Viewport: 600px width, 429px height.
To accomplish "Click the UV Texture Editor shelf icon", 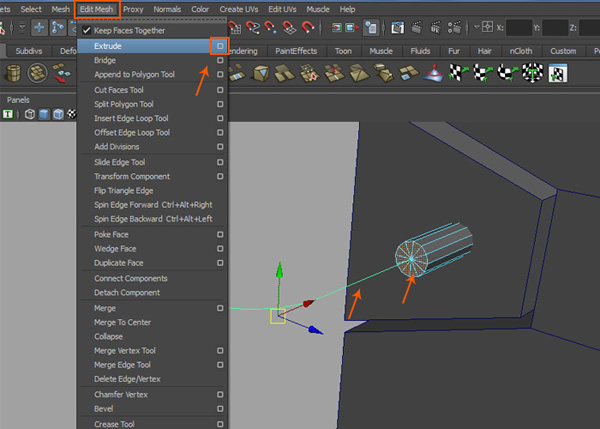I will coord(558,73).
